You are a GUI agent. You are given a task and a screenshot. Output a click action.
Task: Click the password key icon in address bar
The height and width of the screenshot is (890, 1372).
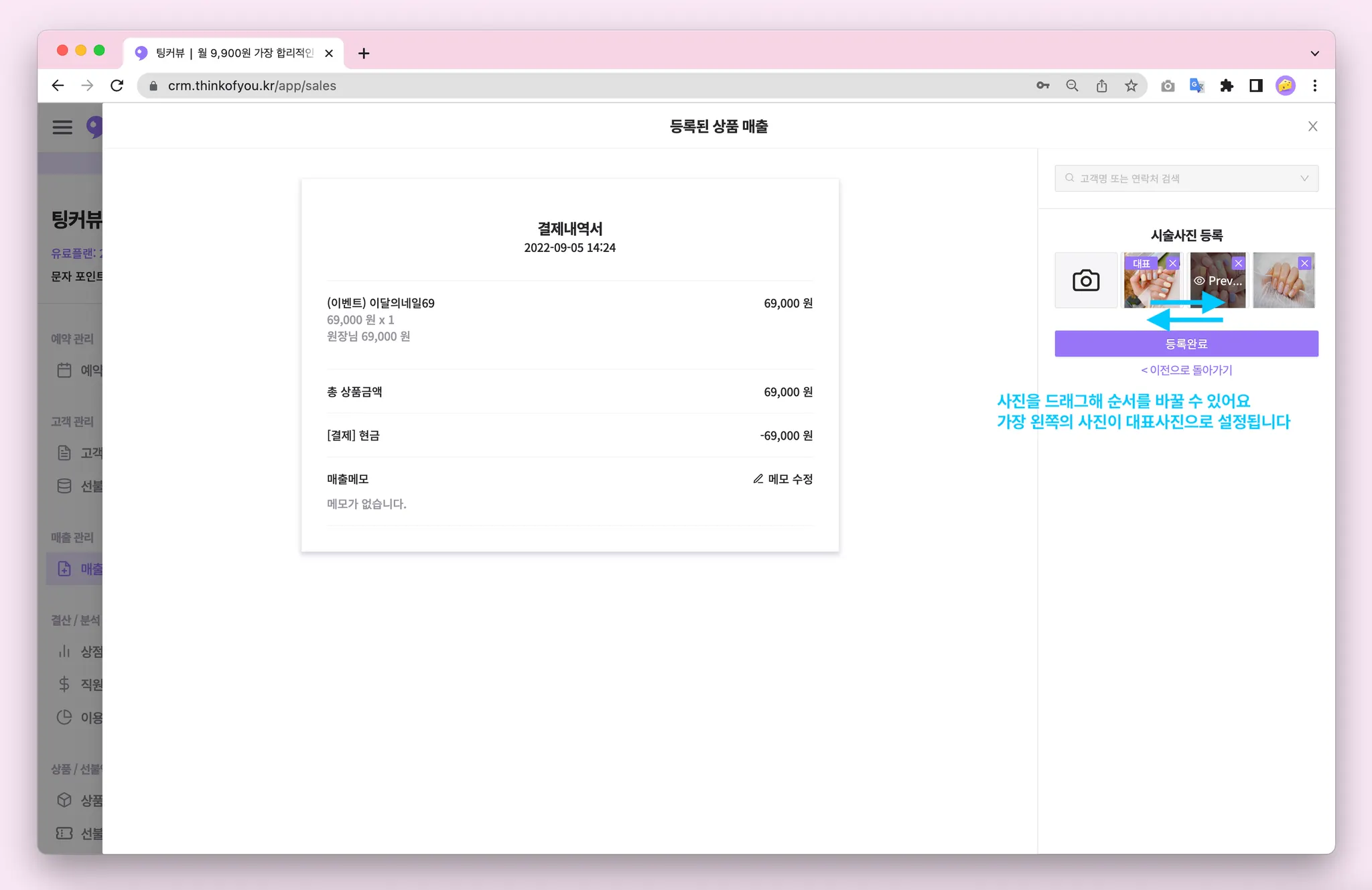click(1042, 86)
